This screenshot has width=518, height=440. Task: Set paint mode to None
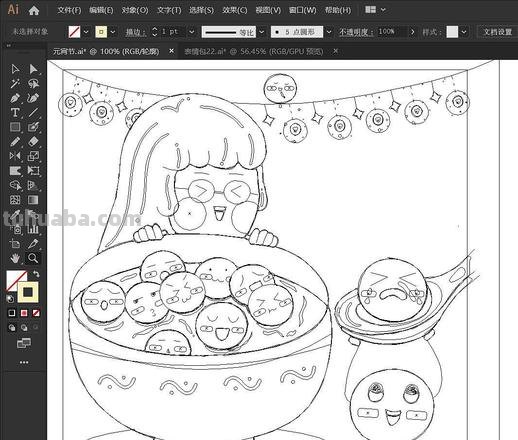(x=36, y=313)
